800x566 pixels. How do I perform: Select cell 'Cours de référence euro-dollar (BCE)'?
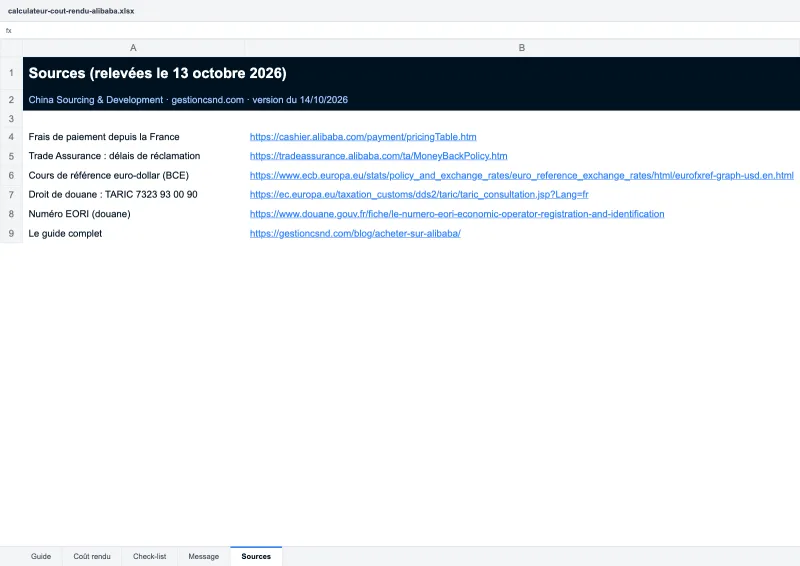[134, 175]
